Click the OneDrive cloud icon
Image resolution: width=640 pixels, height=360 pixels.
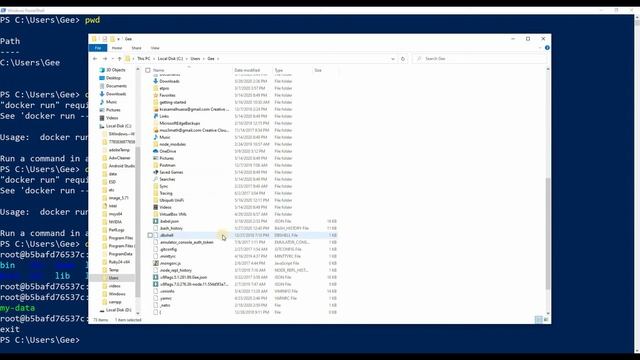point(156,151)
